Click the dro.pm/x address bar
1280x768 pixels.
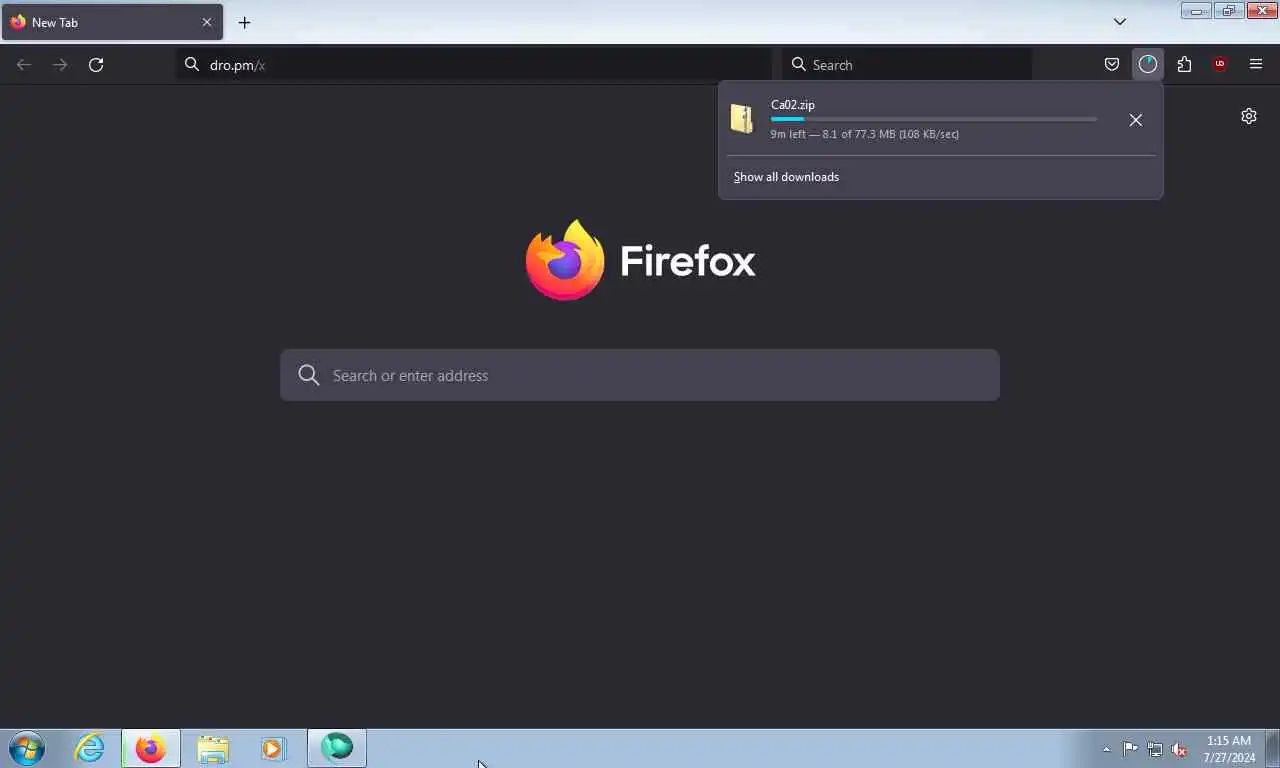pos(474,65)
